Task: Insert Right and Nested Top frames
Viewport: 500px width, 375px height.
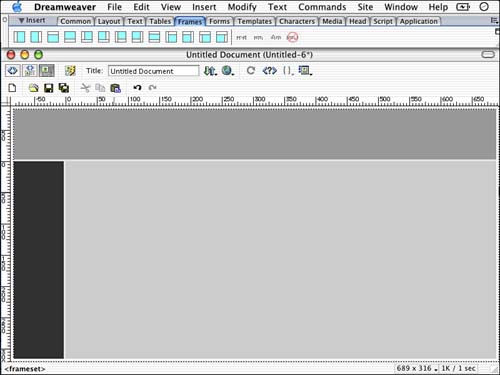Action: [x=188, y=37]
